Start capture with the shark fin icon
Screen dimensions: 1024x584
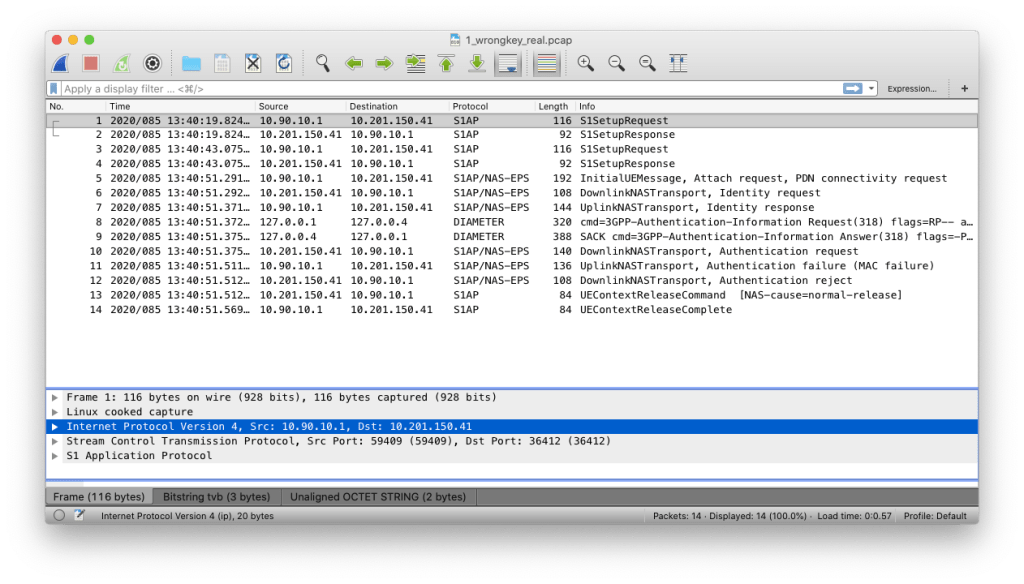point(60,63)
